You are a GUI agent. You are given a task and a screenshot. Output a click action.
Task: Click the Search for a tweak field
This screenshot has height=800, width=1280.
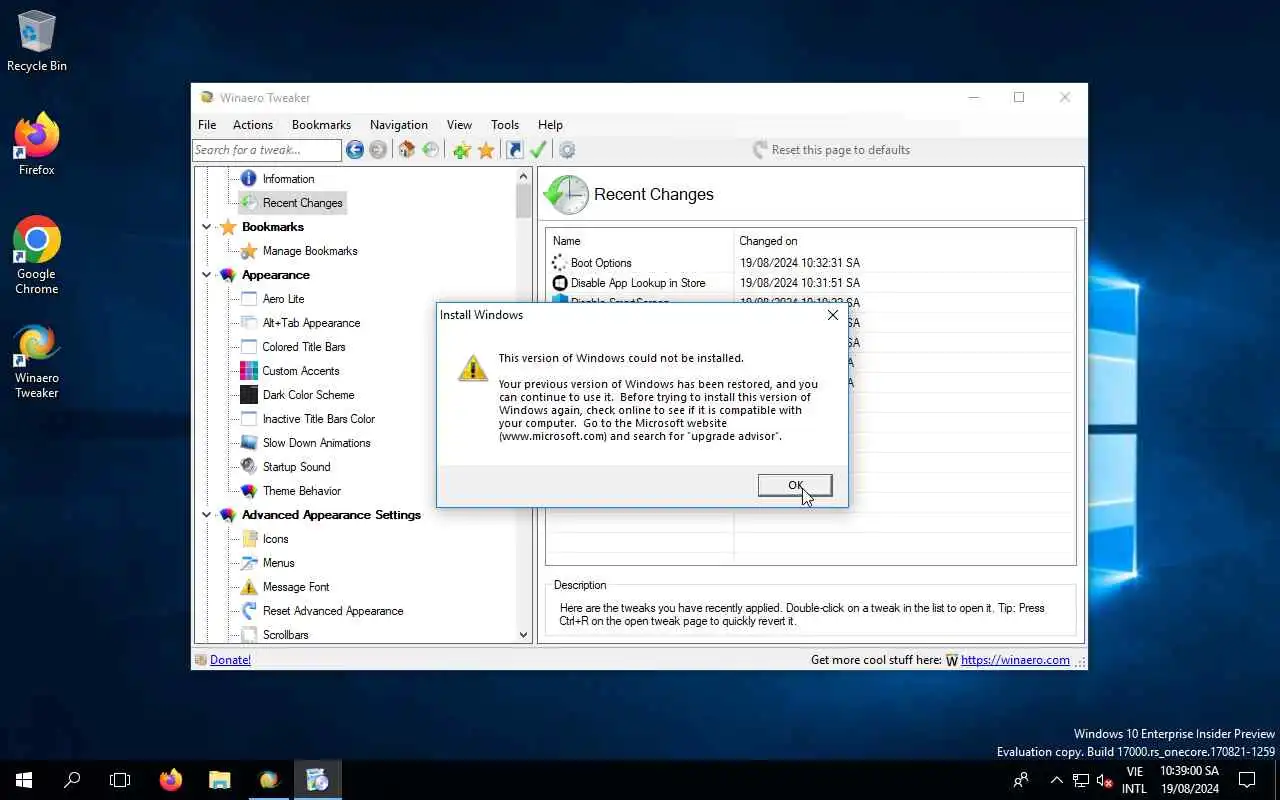267,150
